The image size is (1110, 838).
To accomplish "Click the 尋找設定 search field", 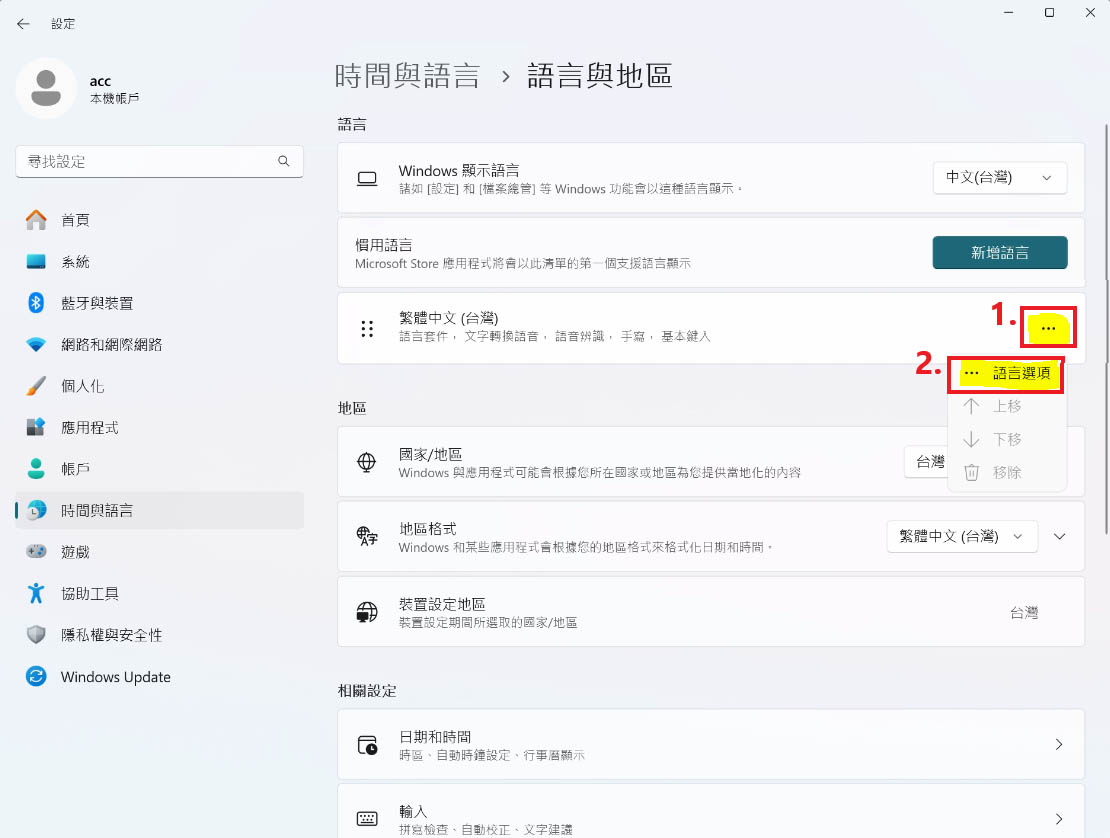I will tap(148, 161).
